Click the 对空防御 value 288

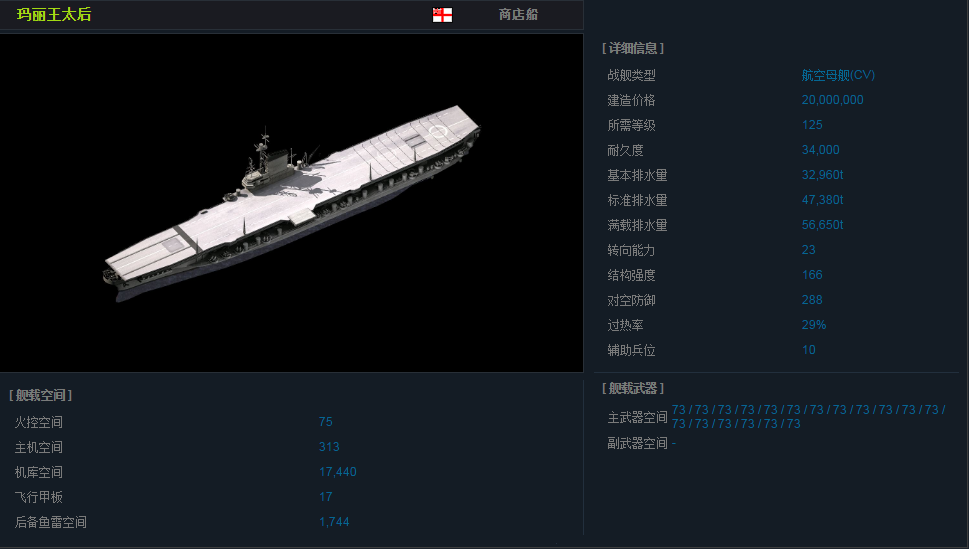click(812, 300)
